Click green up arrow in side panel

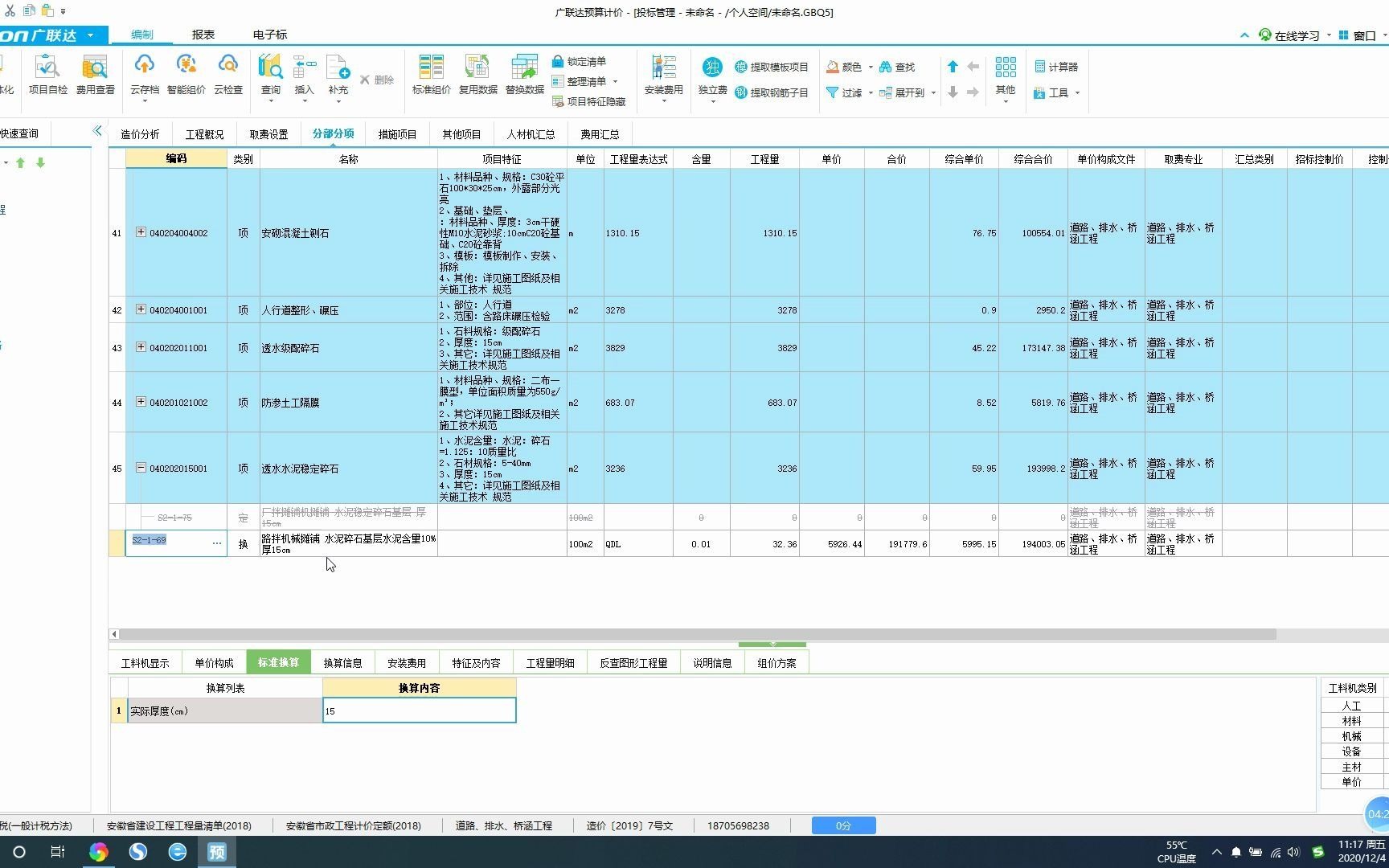point(21,162)
